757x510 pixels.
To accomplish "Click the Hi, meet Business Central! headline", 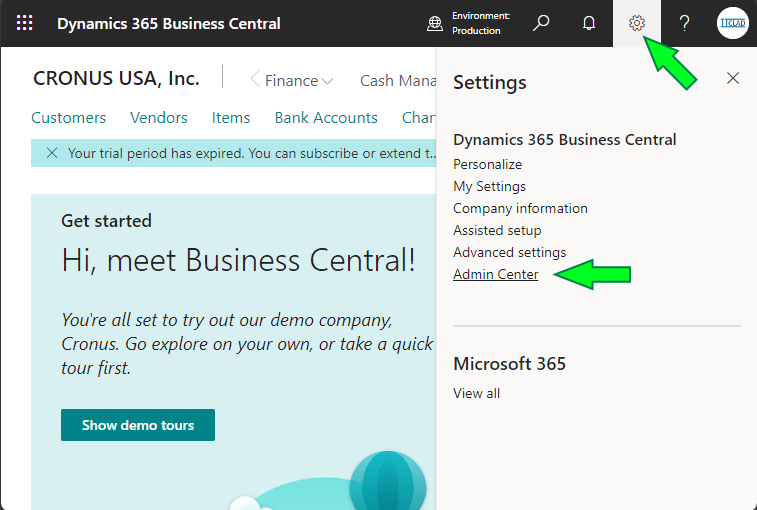I will point(238,261).
